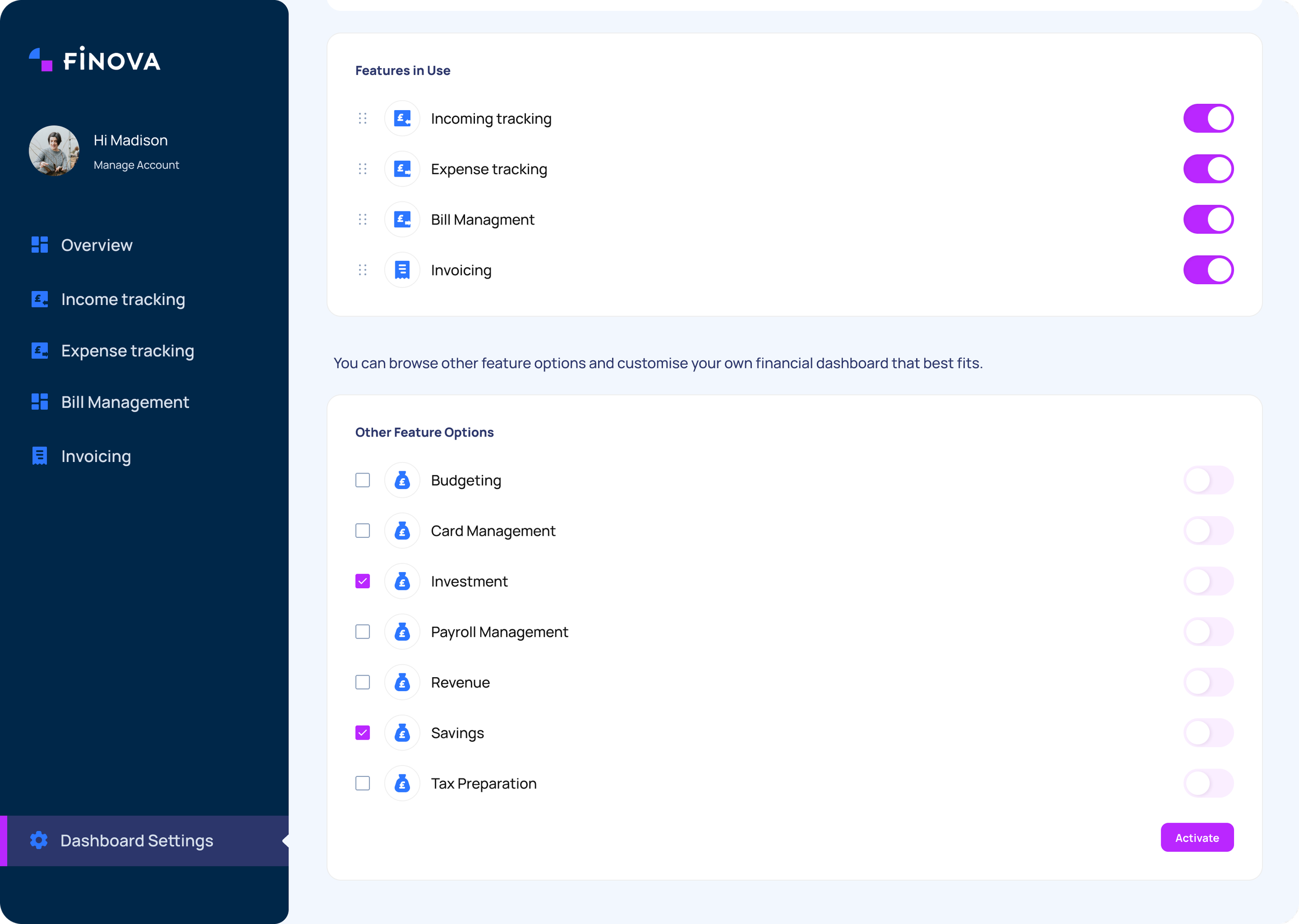Go to Bill Management sidebar item

(125, 402)
